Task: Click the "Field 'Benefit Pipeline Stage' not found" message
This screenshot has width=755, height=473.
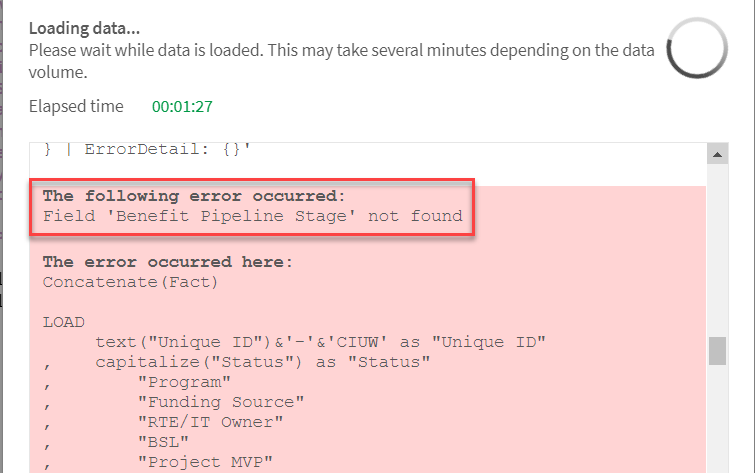Action: (252, 215)
